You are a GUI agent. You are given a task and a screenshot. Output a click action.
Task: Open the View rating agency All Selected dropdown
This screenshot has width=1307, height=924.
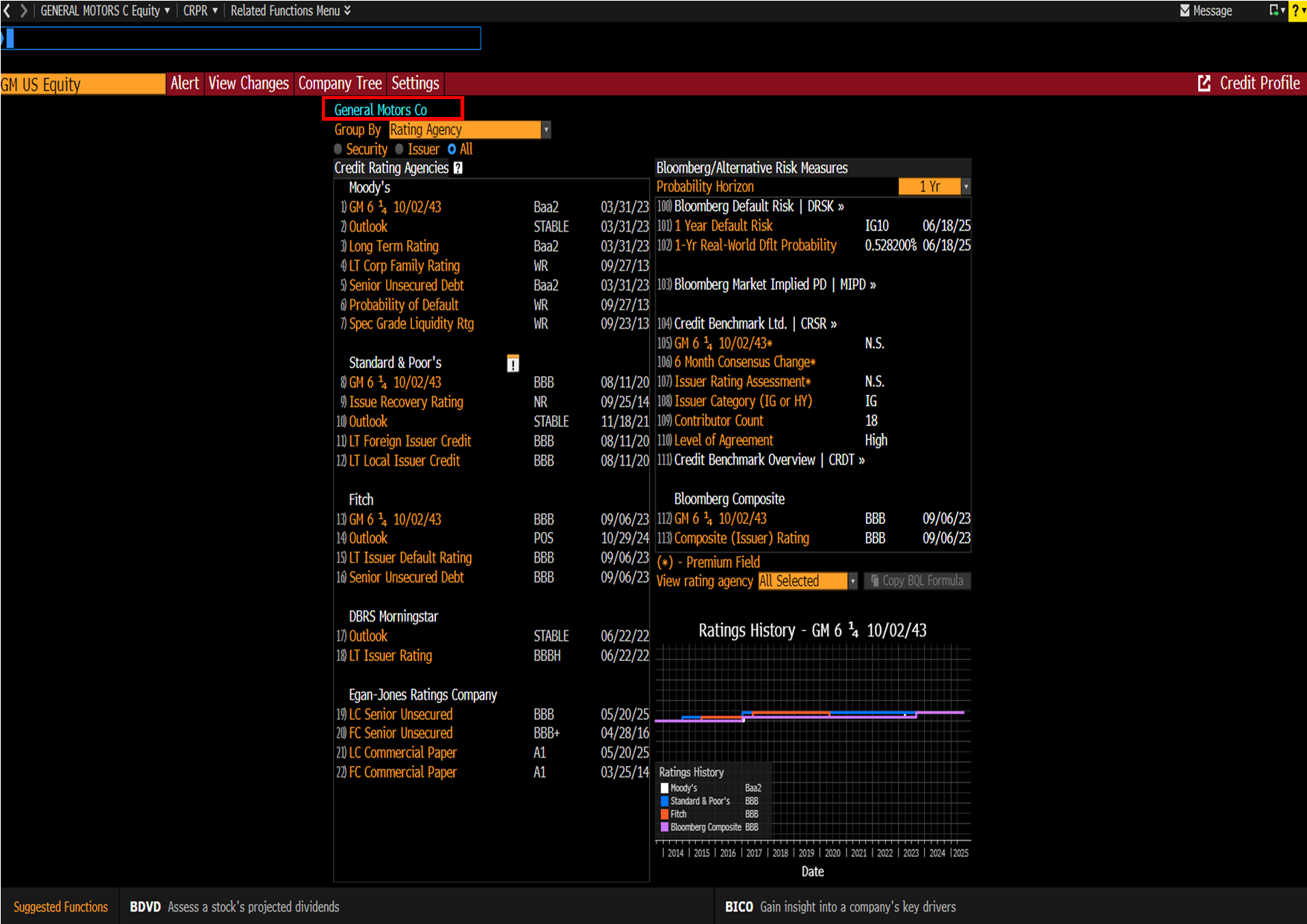(852, 581)
